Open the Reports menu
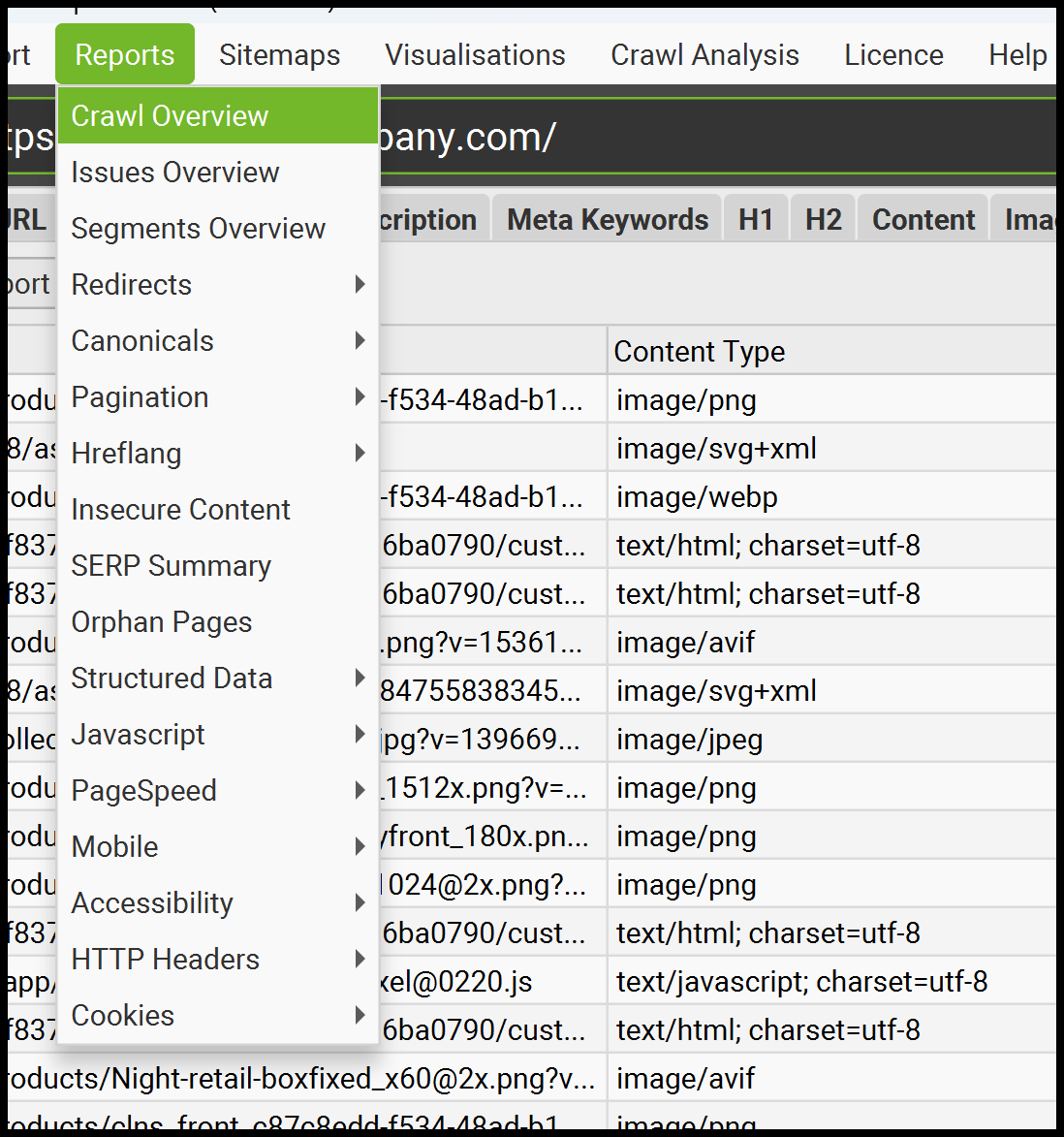The image size is (1064, 1137). [x=125, y=54]
